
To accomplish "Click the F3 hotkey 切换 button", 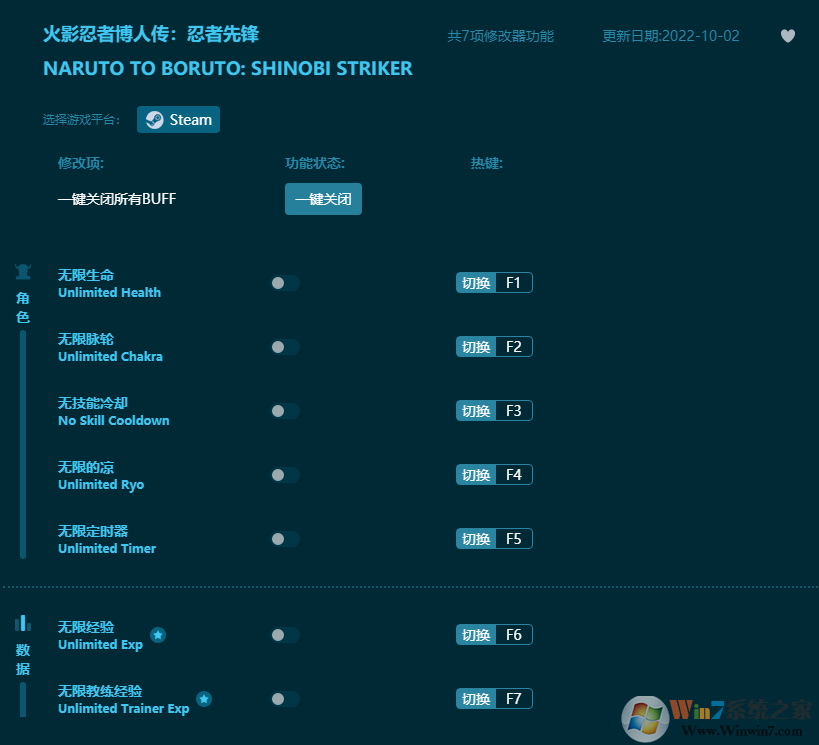I will (476, 411).
